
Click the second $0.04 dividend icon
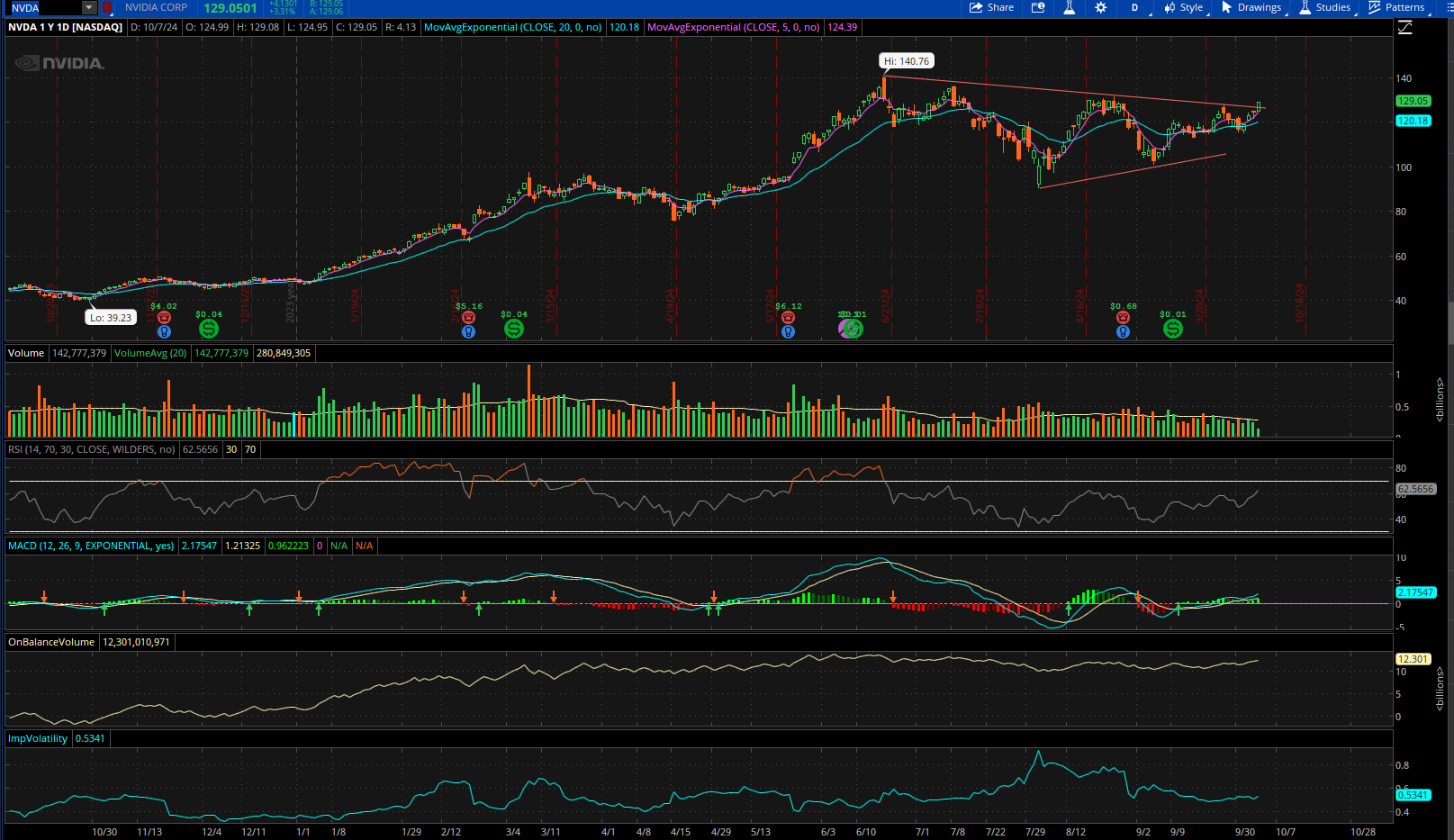click(513, 329)
